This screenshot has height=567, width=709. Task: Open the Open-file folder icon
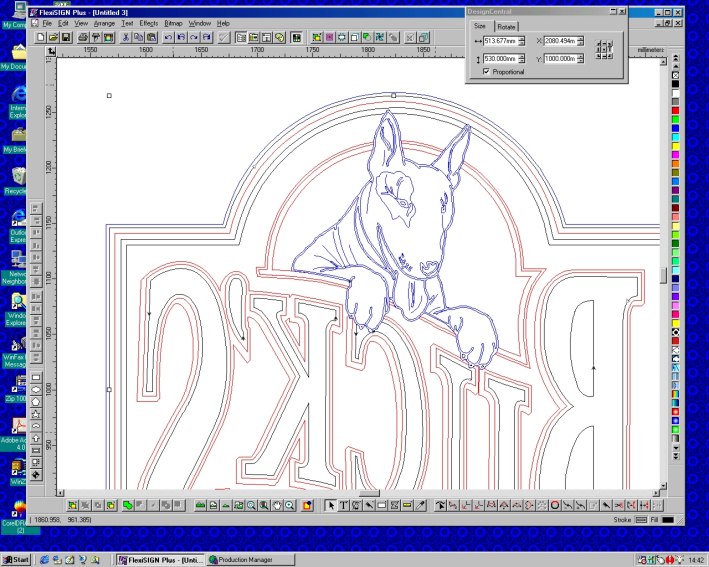pyautogui.click(x=53, y=37)
